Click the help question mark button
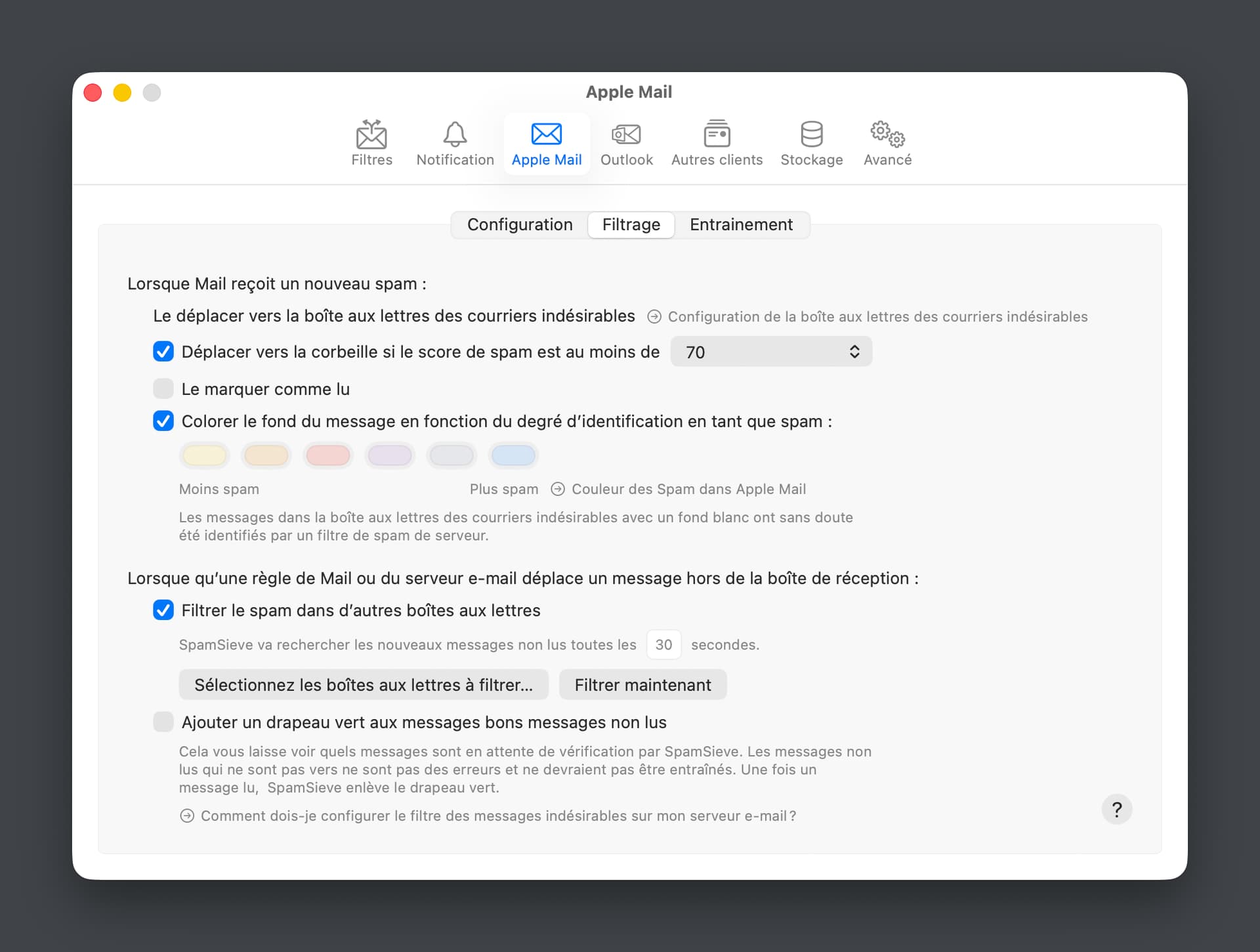Image resolution: width=1260 pixels, height=952 pixels. (1116, 810)
